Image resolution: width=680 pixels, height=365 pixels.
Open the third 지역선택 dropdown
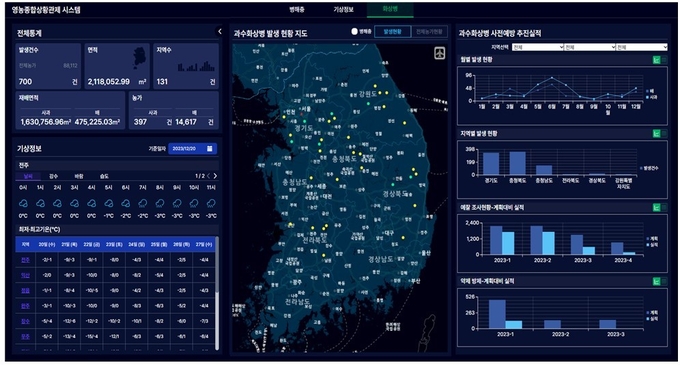point(642,47)
